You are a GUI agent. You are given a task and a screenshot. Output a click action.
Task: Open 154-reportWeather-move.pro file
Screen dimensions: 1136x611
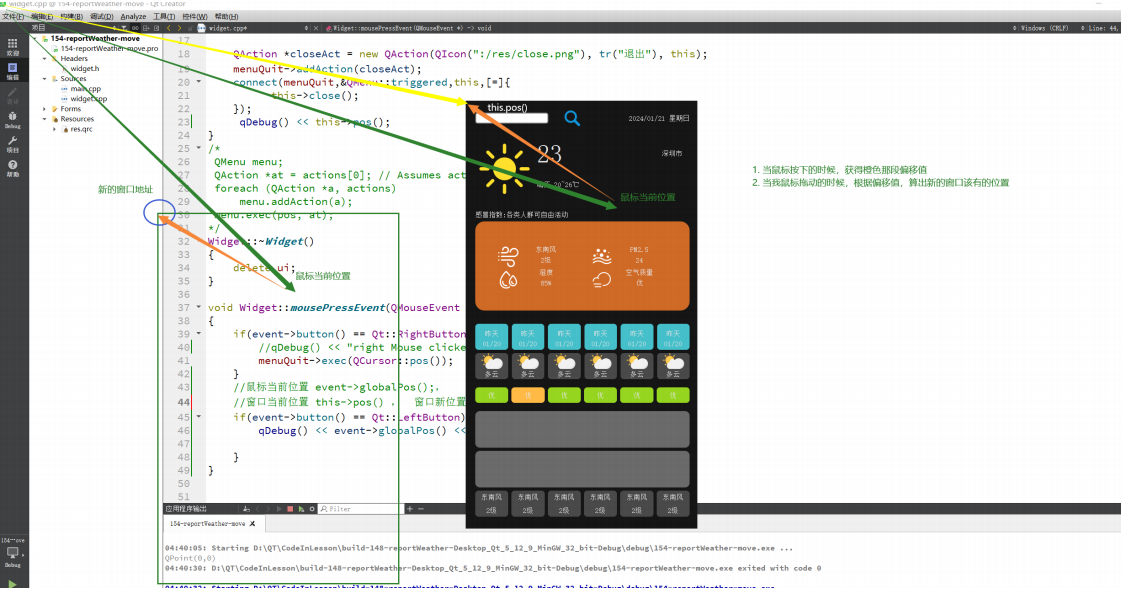pos(109,49)
